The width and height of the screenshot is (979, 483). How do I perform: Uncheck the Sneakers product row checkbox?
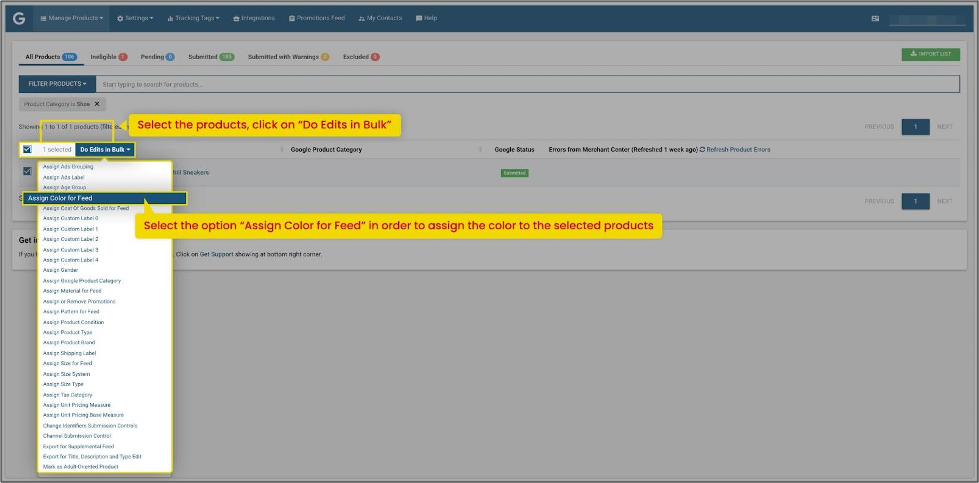tap(27, 171)
